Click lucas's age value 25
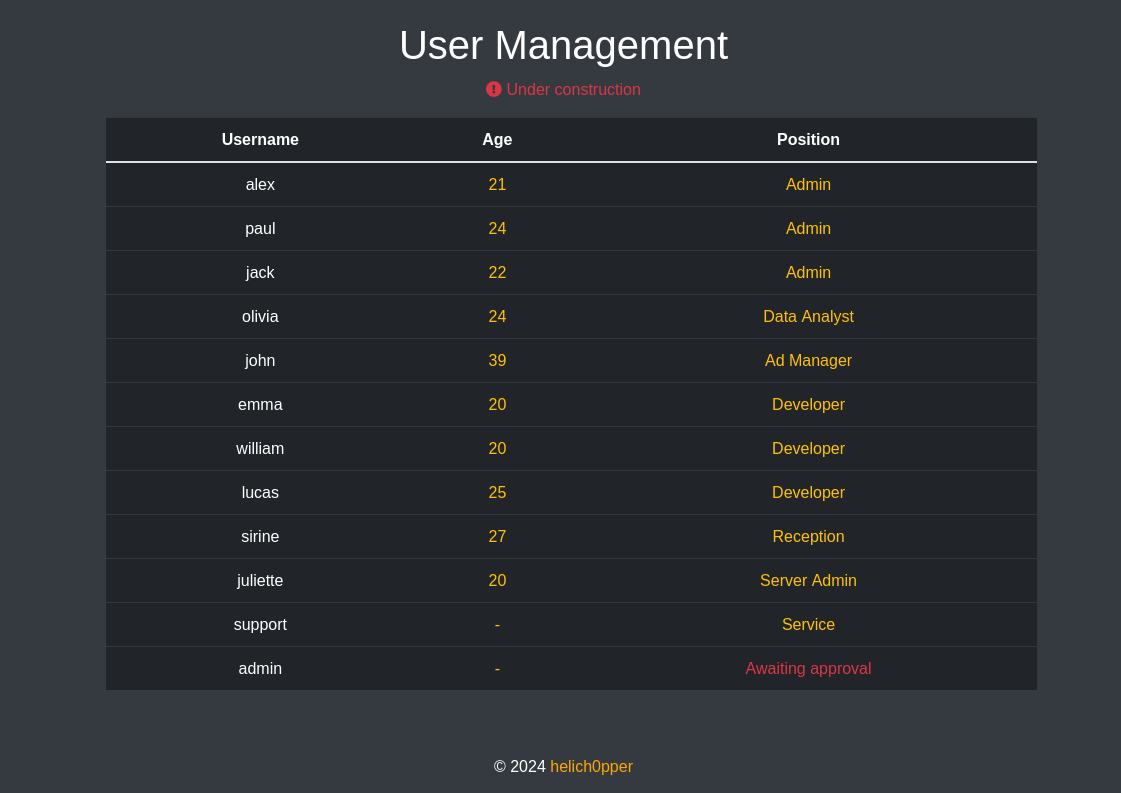This screenshot has width=1121, height=793. point(497,493)
